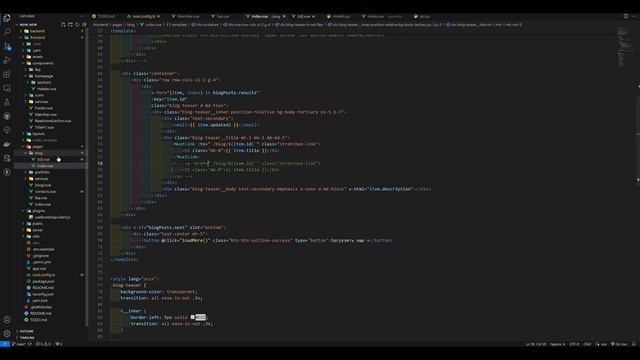
Task: Open the Source Control view
Action: pyautogui.click(x=7, y=46)
